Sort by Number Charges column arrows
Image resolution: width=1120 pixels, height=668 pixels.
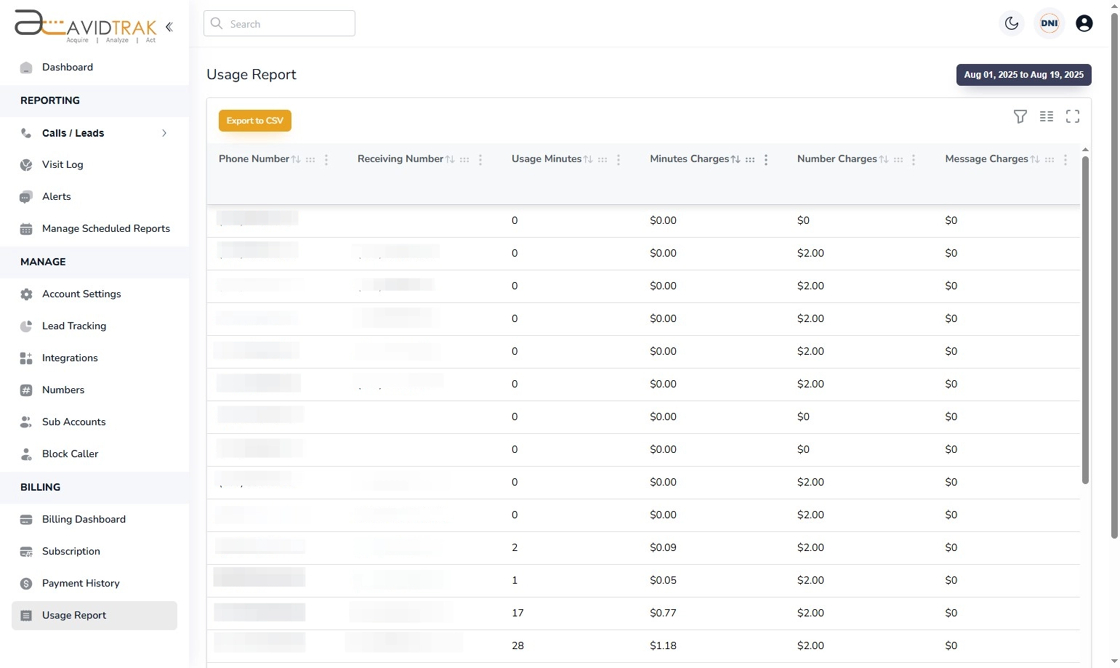tap(884, 159)
